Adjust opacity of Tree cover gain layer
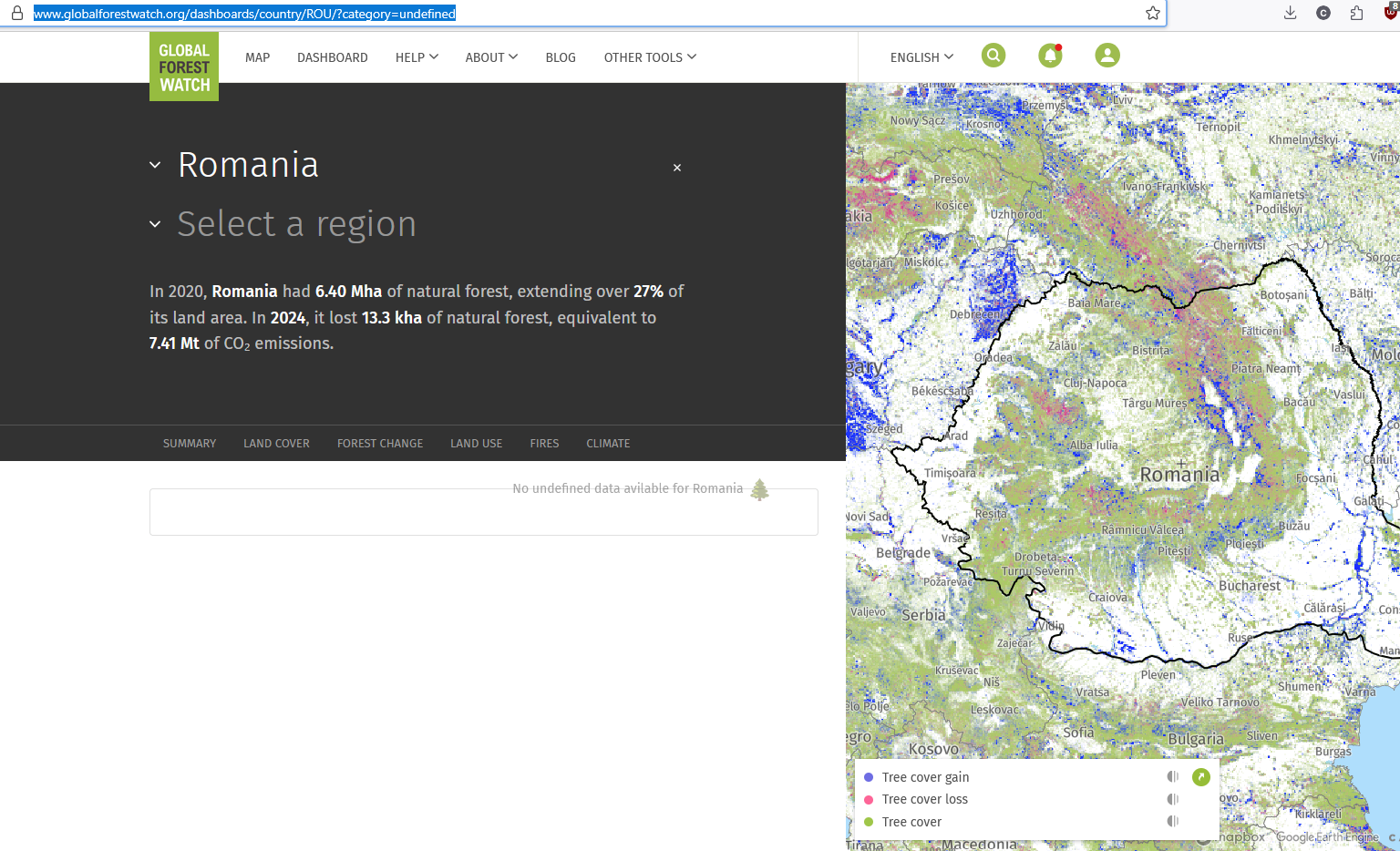1400x851 pixels. point(1173,777)
